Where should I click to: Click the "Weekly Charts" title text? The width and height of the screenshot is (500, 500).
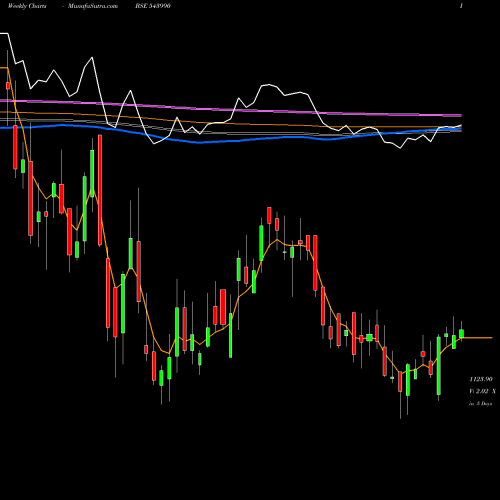(x=27, y=6)
